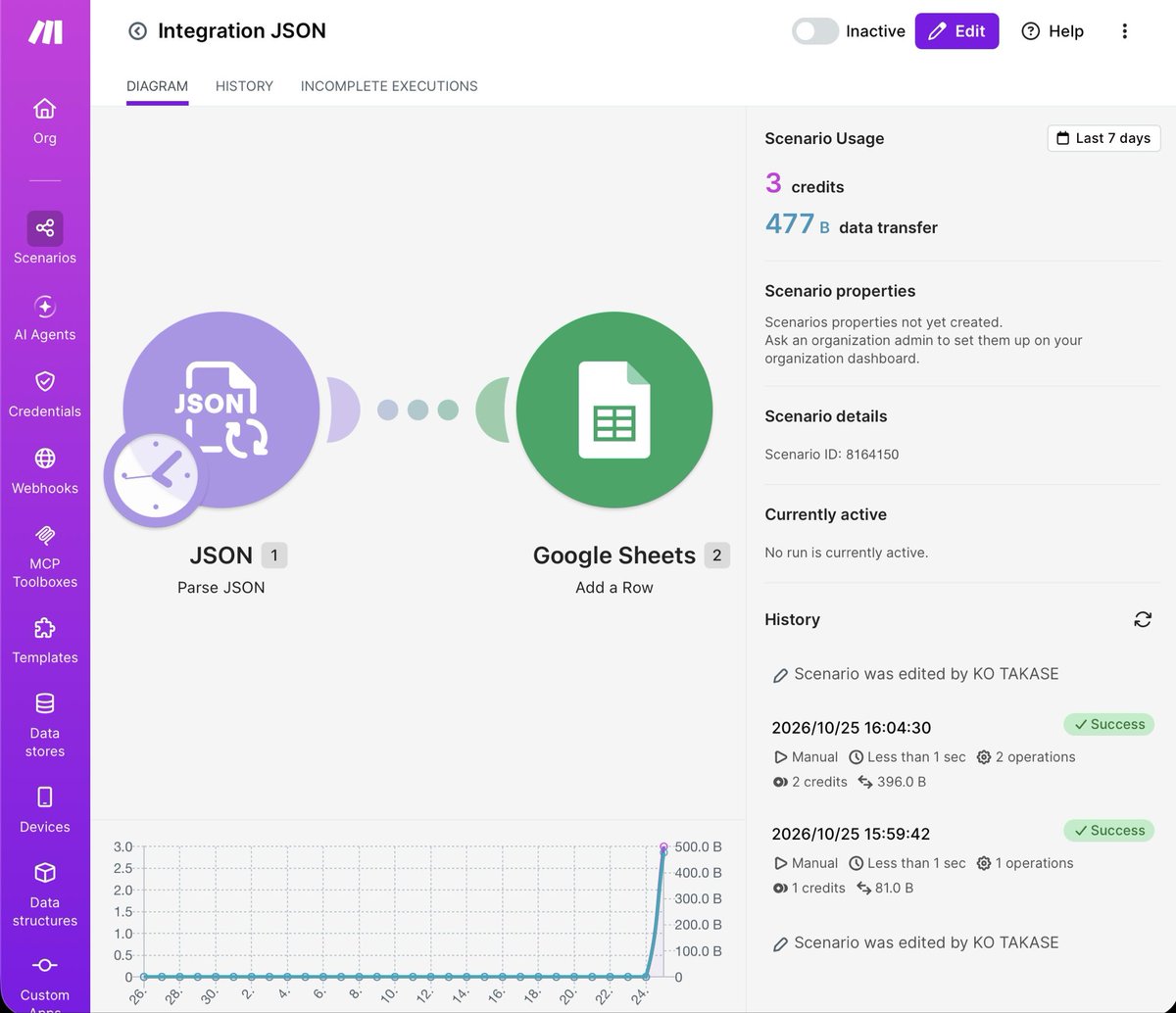This screenshot has width=1176, height=1013.
Task: Go back using the arrow beside Integration JSON
Action: click(x=137, y=31)
